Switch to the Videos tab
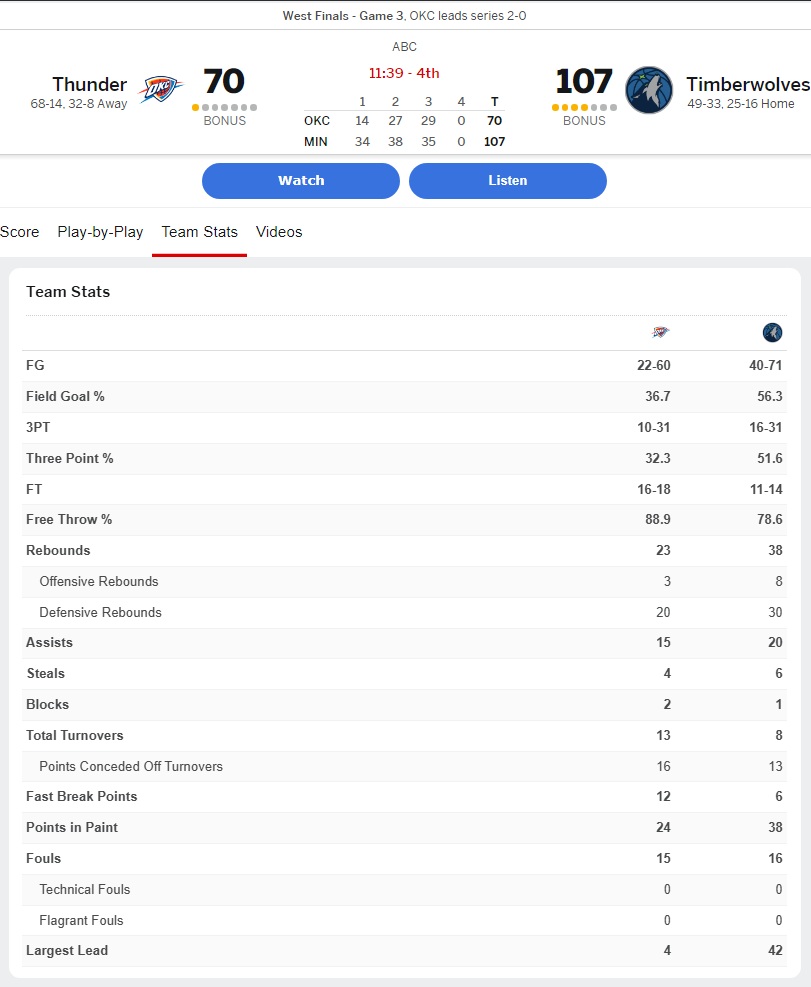811x987 pixels. 279,232
